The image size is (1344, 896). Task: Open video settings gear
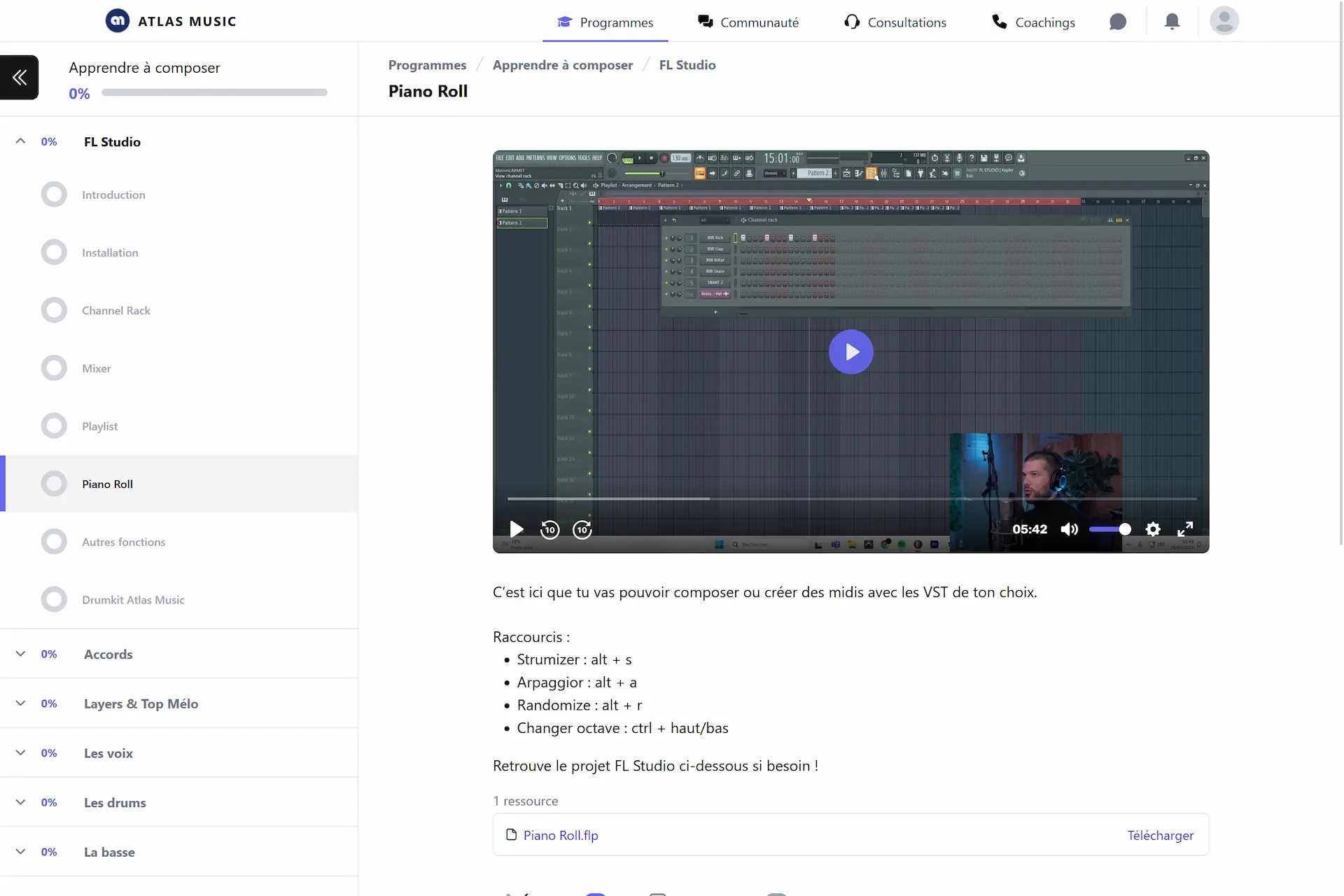pos(1153,529)
